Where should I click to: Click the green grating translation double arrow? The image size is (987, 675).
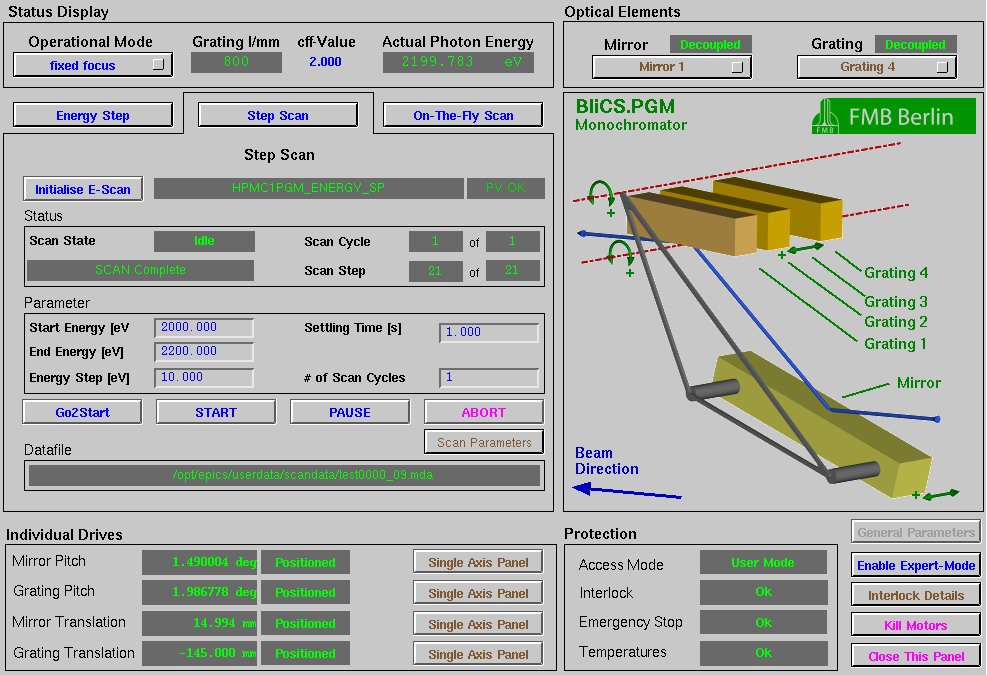pos(805,249)
